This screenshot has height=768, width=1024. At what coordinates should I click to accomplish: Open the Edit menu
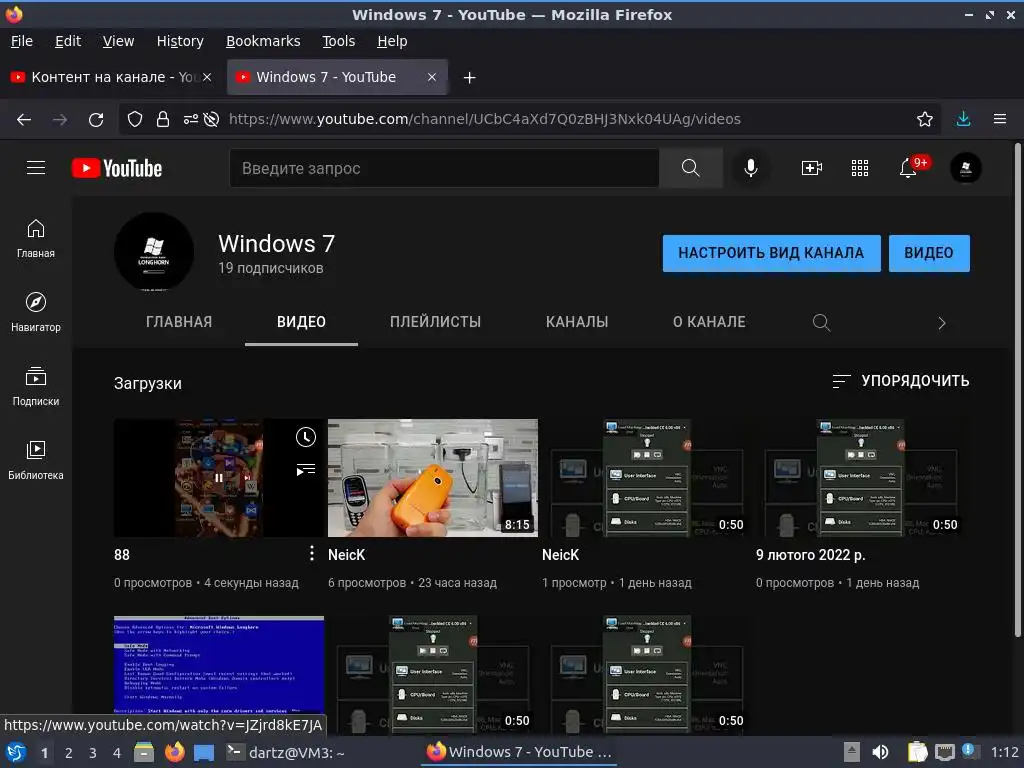click(68, 41)
